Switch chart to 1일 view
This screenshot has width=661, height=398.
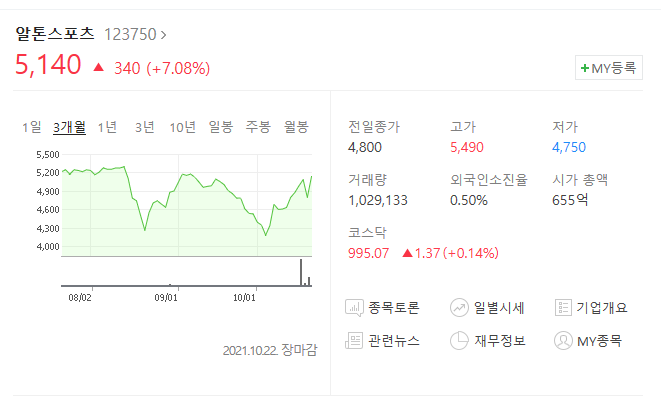click(x=32, y=127)
